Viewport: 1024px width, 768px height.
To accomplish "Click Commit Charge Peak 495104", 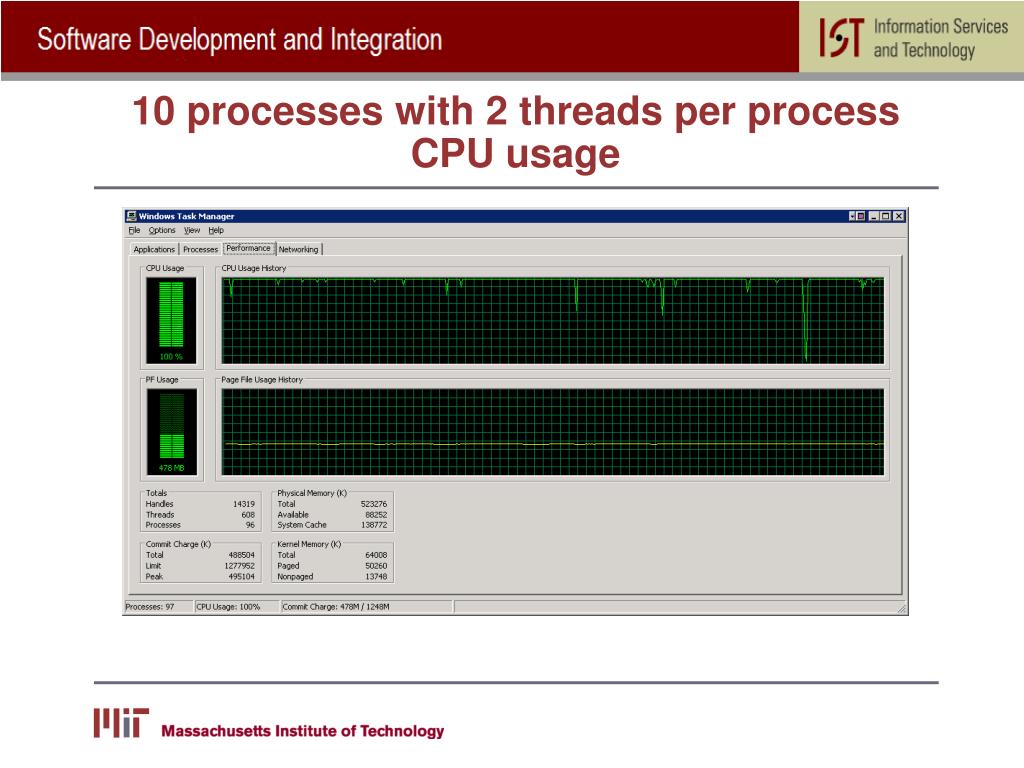I will coord(241,577).
